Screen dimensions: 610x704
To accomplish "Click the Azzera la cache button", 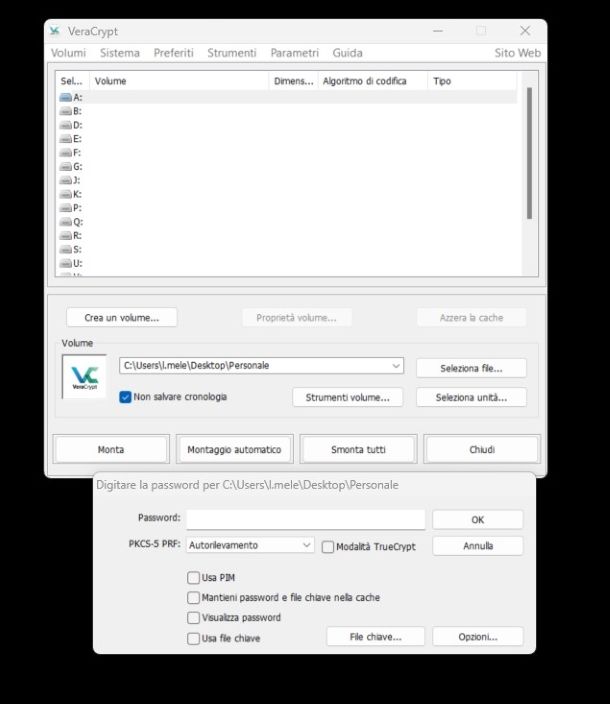I will tap(471, 318).
